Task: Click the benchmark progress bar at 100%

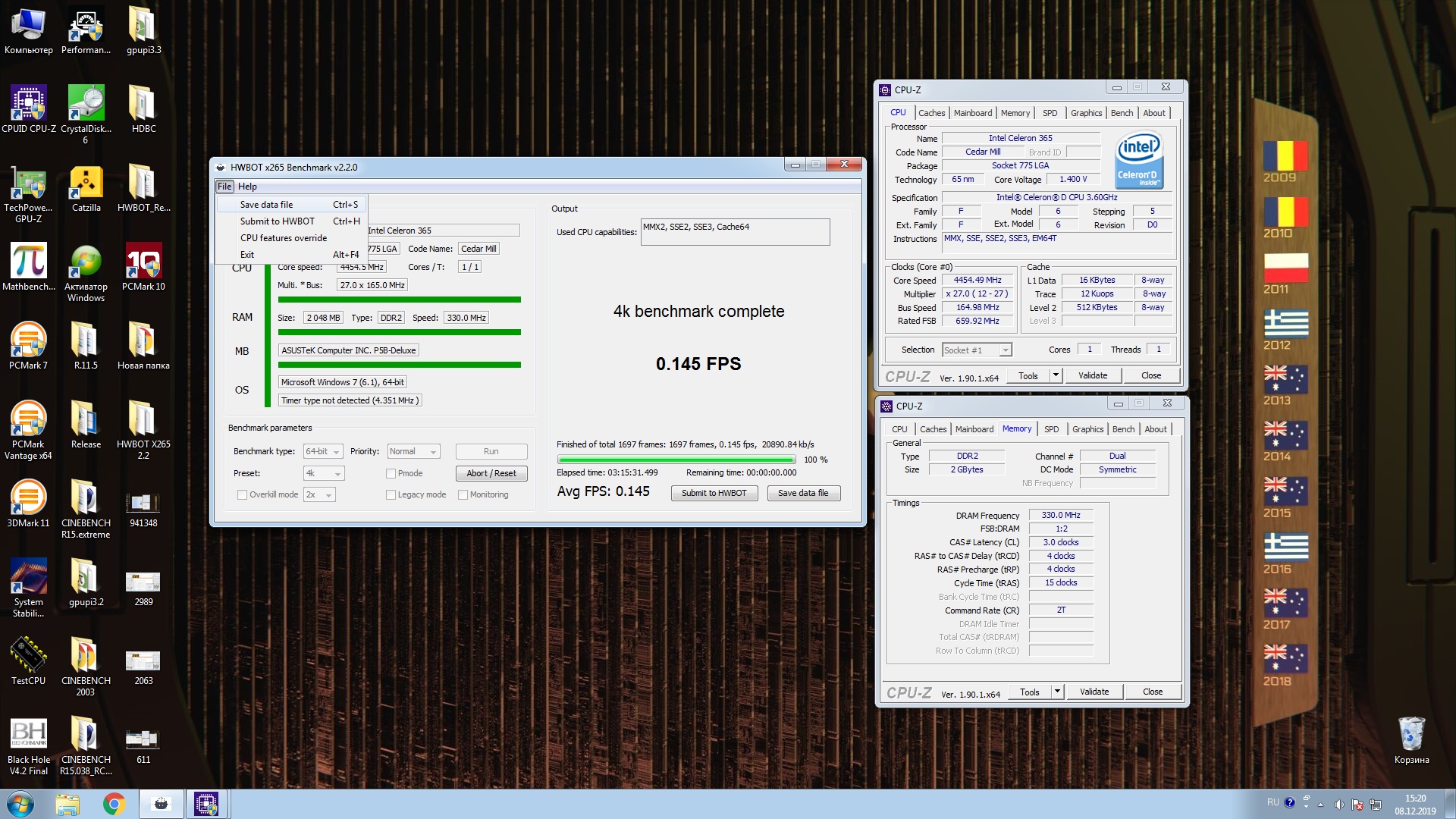Action: coord(676,460)
